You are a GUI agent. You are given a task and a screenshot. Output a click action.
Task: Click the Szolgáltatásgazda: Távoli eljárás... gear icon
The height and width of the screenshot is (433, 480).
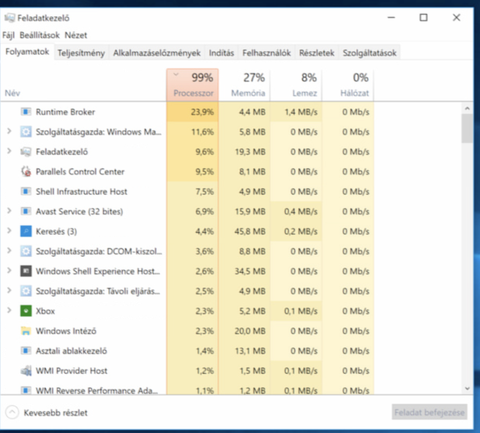point(26,291)
